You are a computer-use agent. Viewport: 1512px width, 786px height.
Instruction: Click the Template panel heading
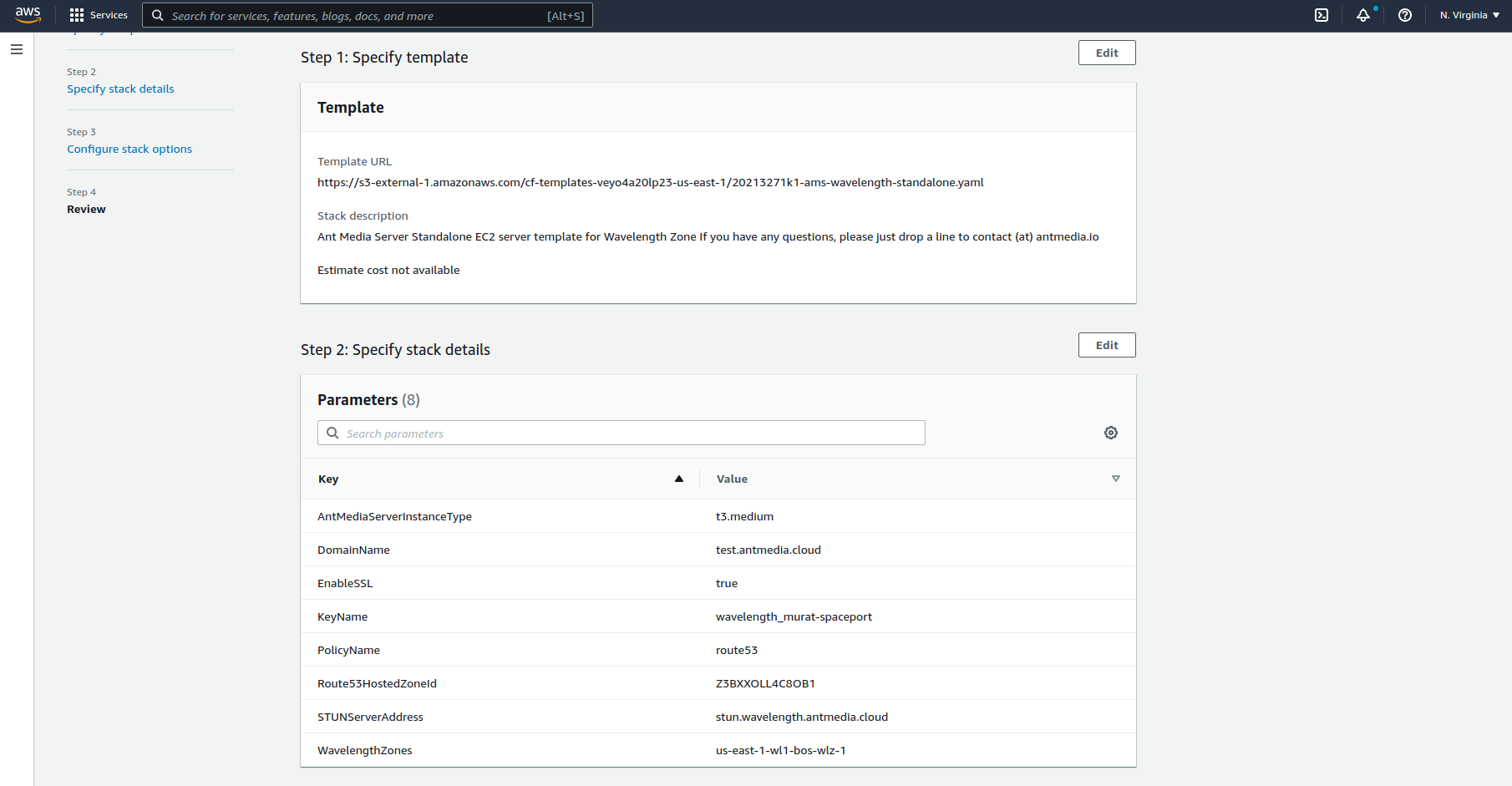point(351,107)
